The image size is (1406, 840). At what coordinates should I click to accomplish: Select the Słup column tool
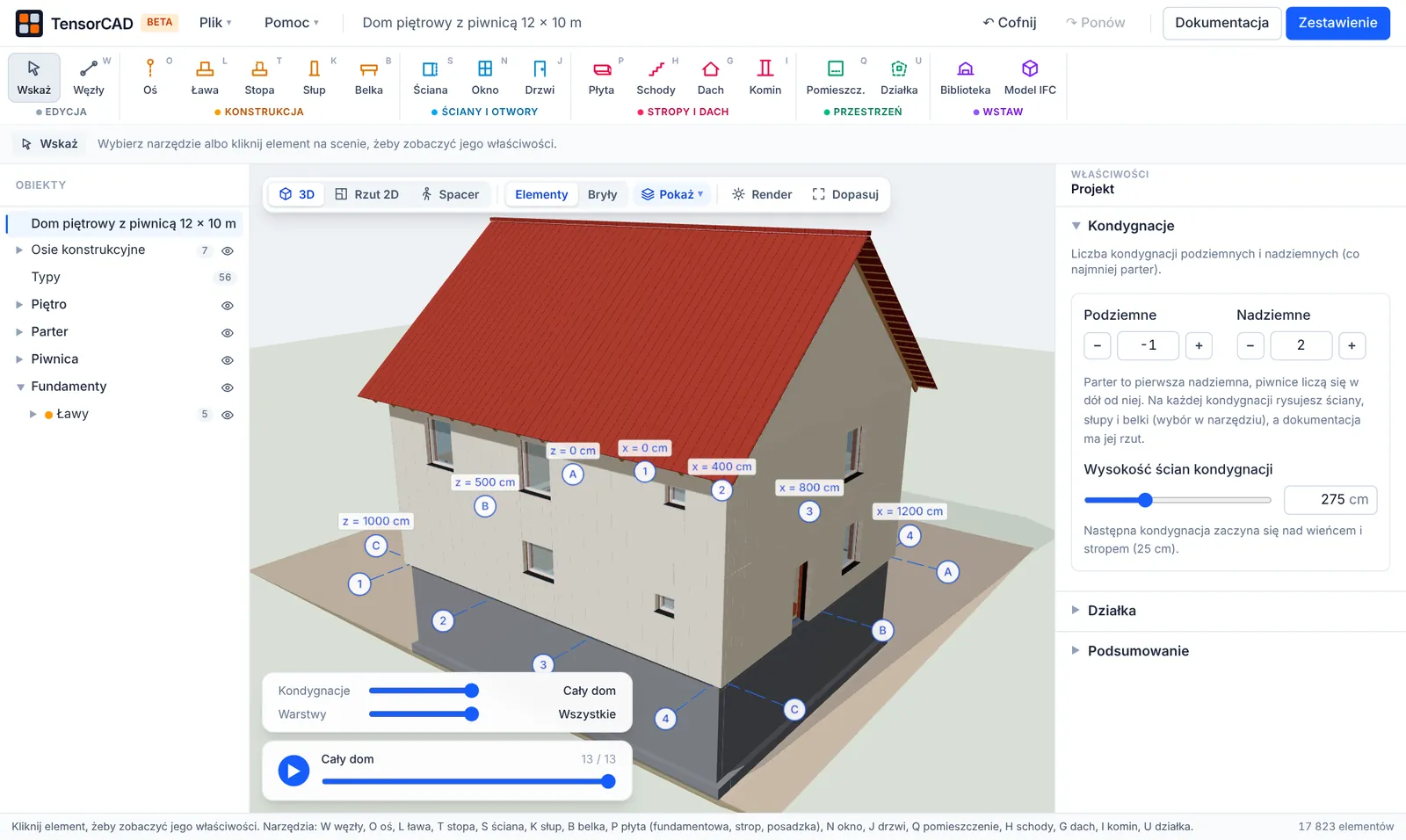[x=314, y=76]
